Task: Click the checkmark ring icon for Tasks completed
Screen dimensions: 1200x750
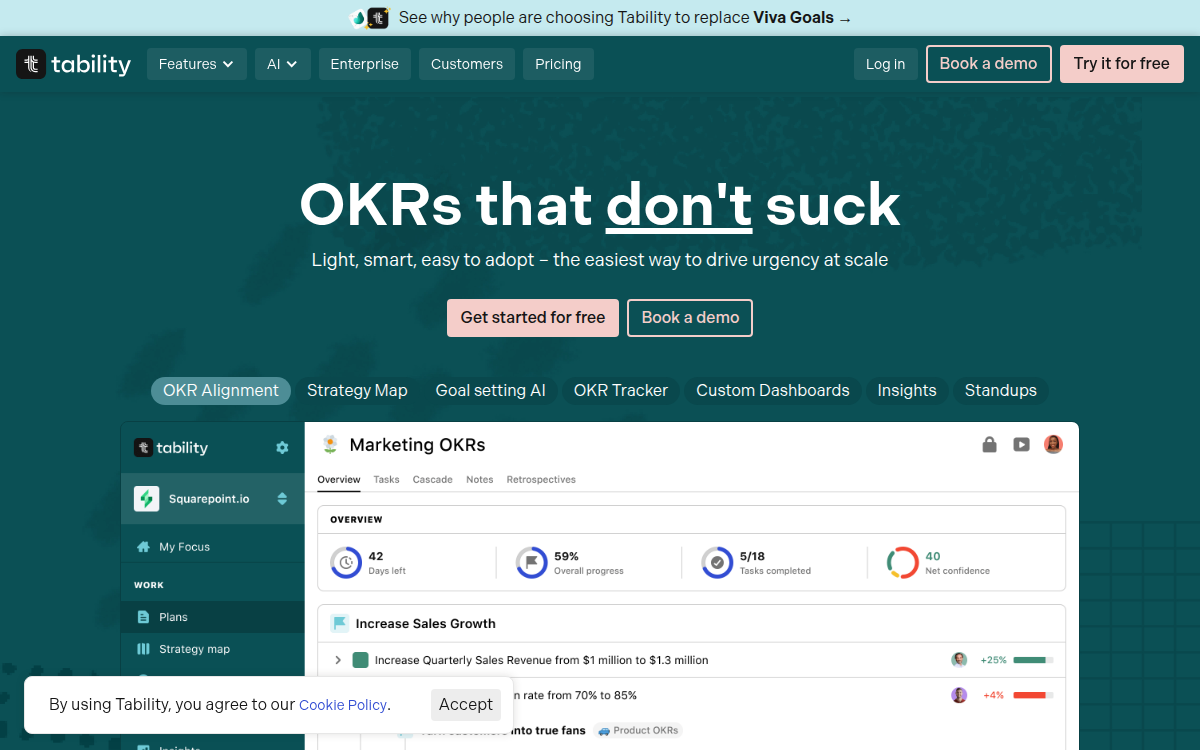Action: [x=717, y=562]
